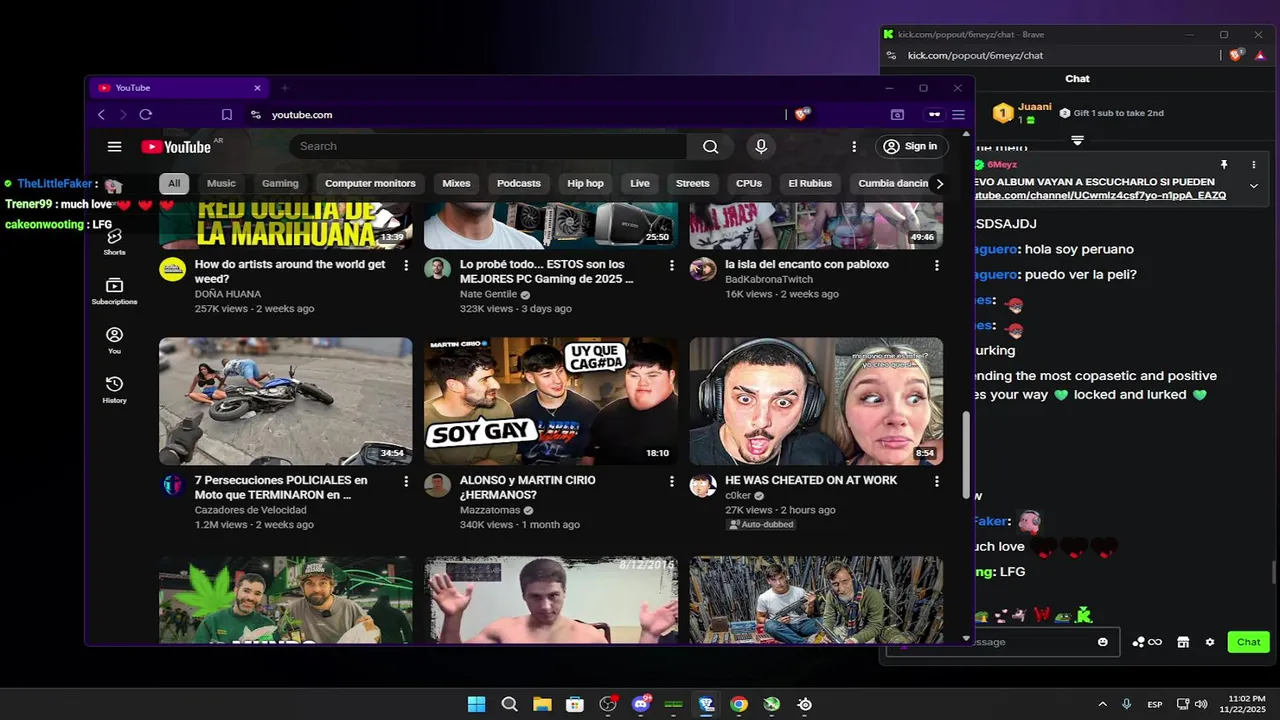
Task: Open the browser menu in YouTube window
Action: [958, 114]
